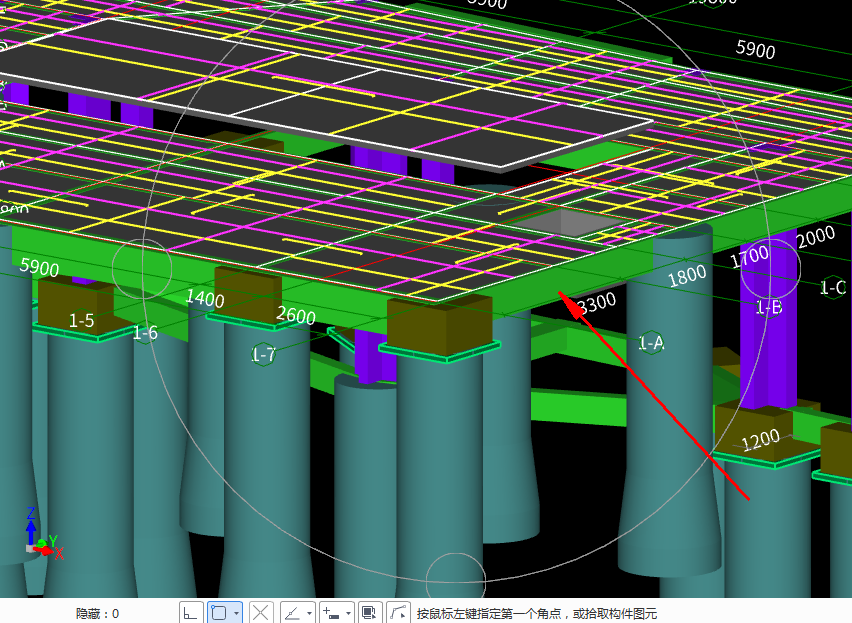
Task: Select the rectangle selection mode icon
Action: coord(219,613)
